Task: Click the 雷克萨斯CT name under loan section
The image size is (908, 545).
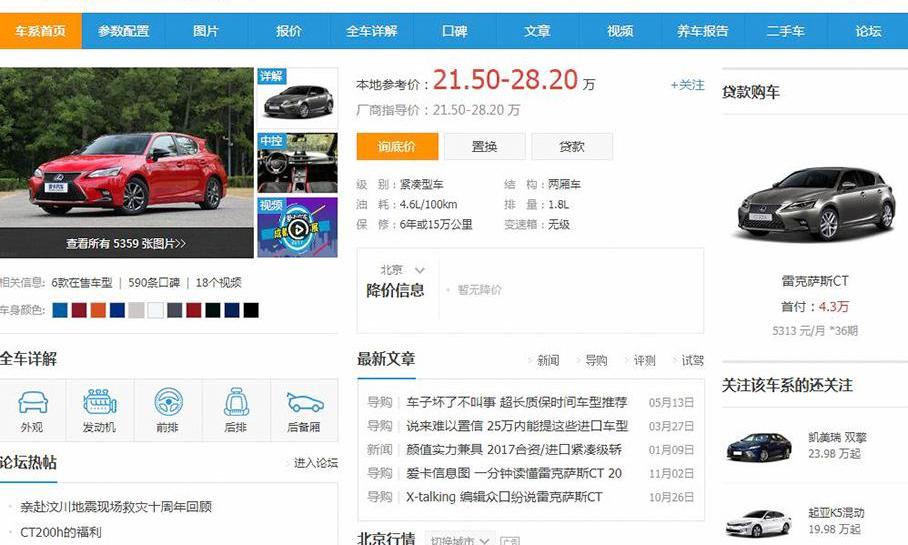Action: [815, 281]
